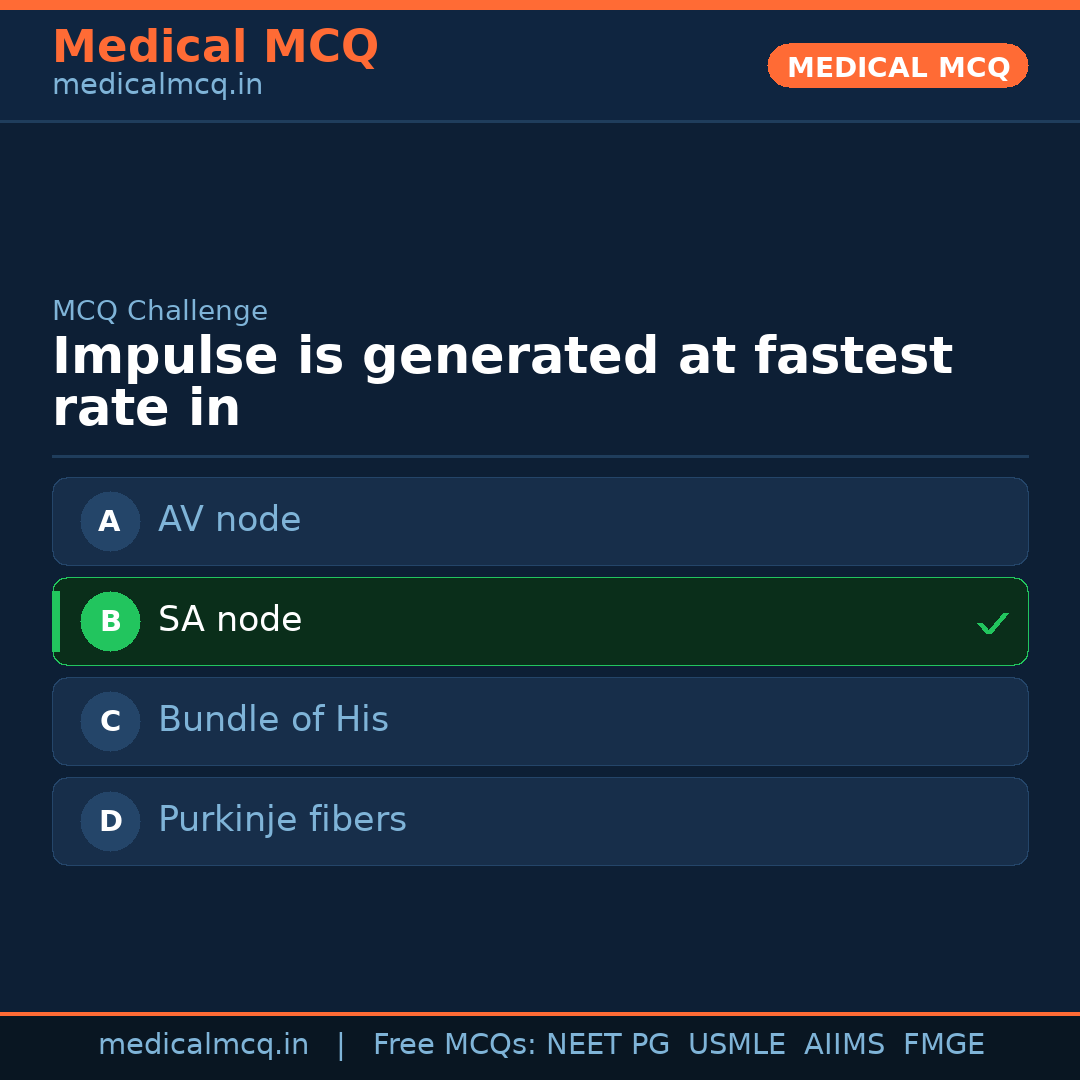Select answer option Bundle of His

click(x=540, y=721)
